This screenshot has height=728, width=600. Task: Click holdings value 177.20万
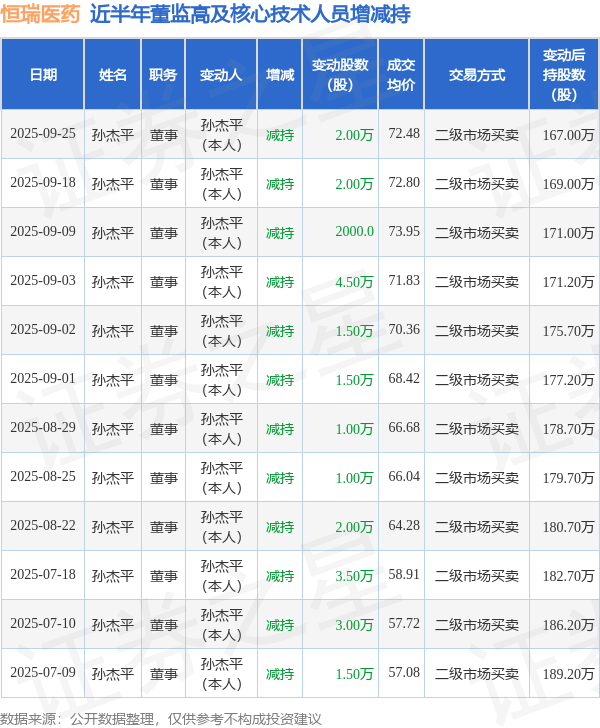[568, 380]
